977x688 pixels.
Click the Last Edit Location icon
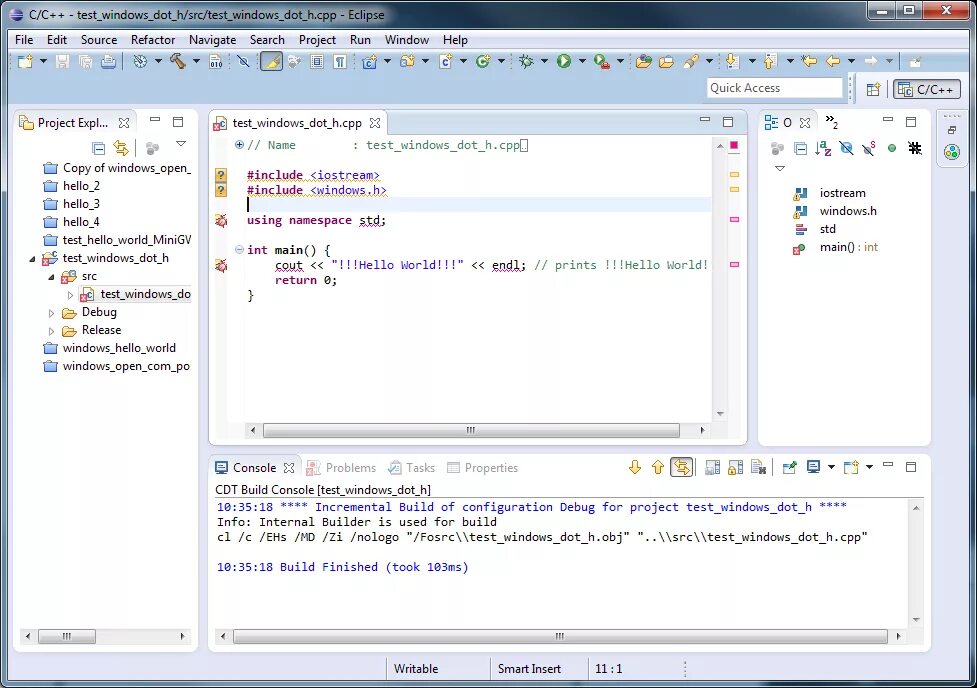809,61
